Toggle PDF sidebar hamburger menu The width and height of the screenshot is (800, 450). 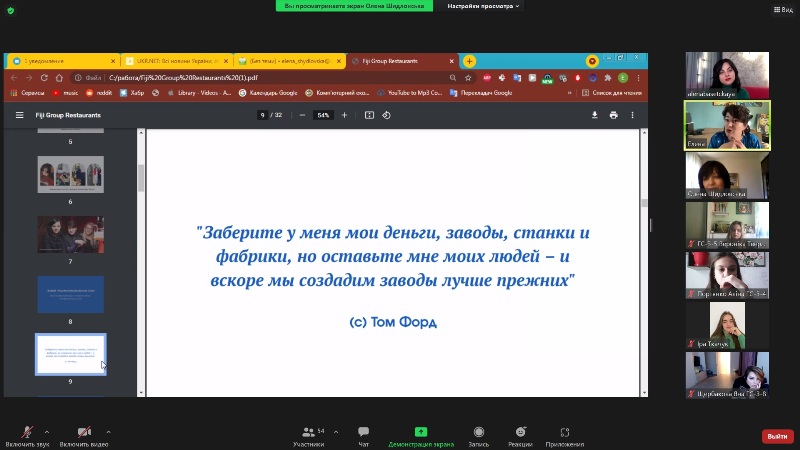[19, 115]
